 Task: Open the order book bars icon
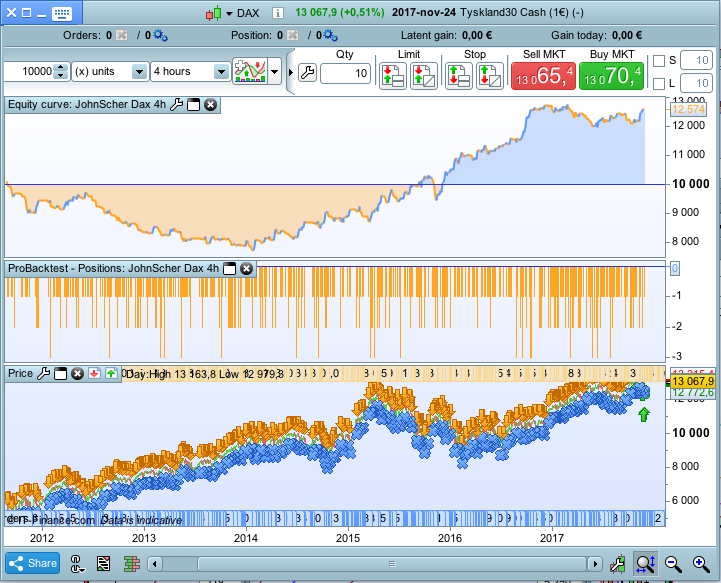[132, 564]
